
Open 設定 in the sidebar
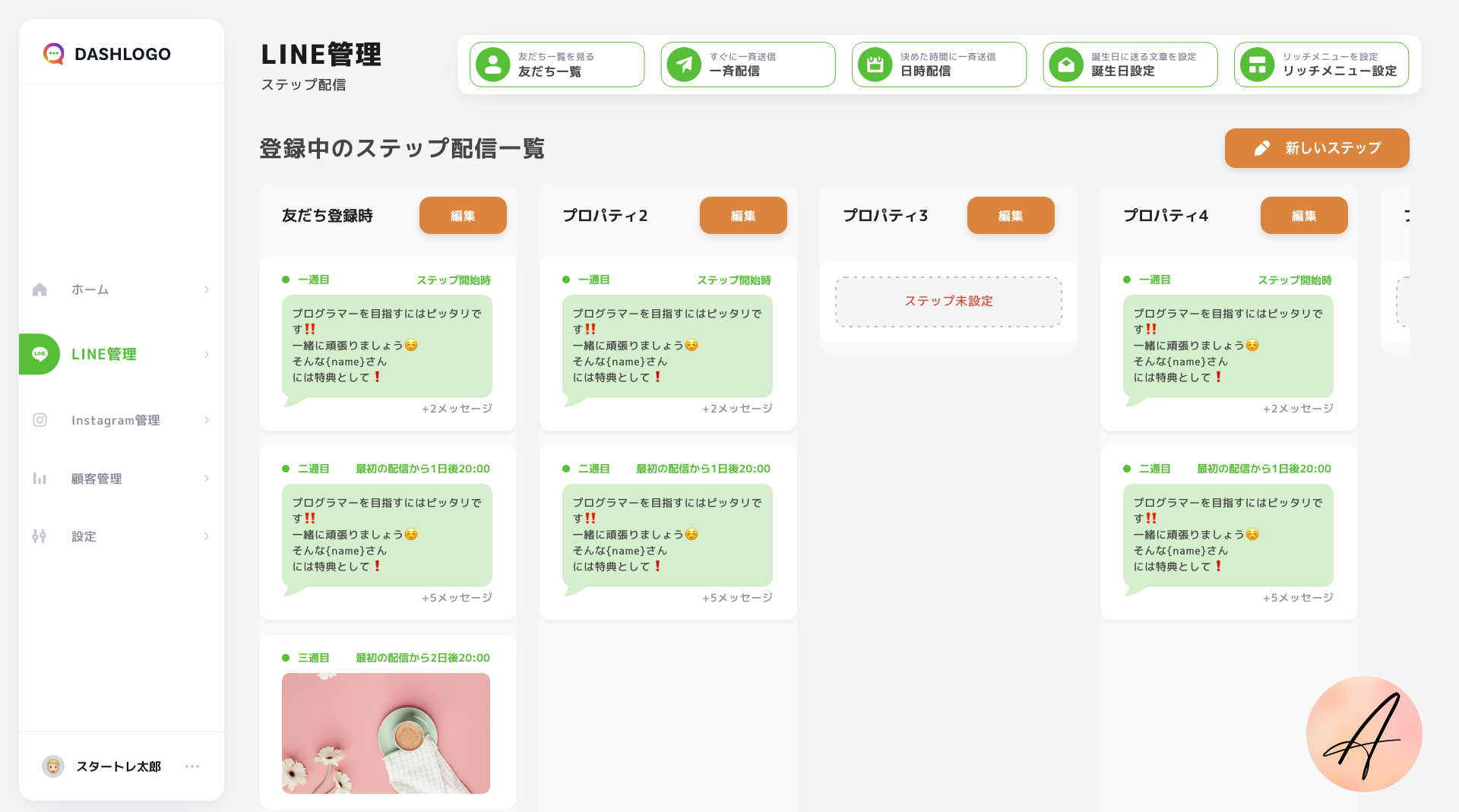pos(122,536)
